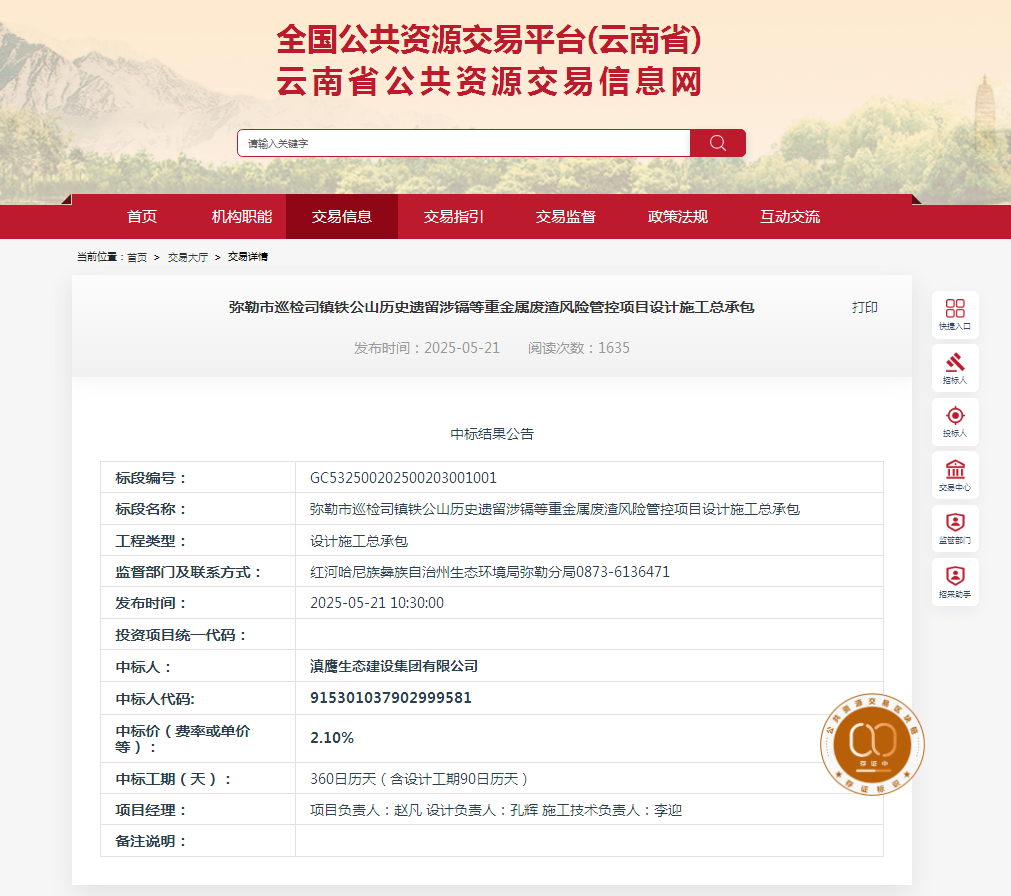Select the 招标人 (tenderer) sidebar icon
Image resolution: width=1011 pixels, height=896 pixels.
pos(955,368)
